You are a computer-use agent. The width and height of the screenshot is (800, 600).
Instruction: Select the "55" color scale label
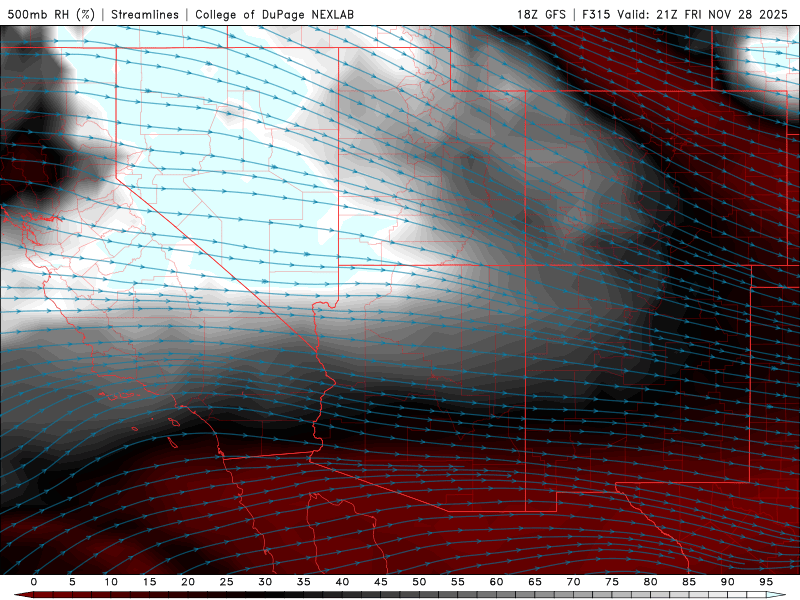458,582
